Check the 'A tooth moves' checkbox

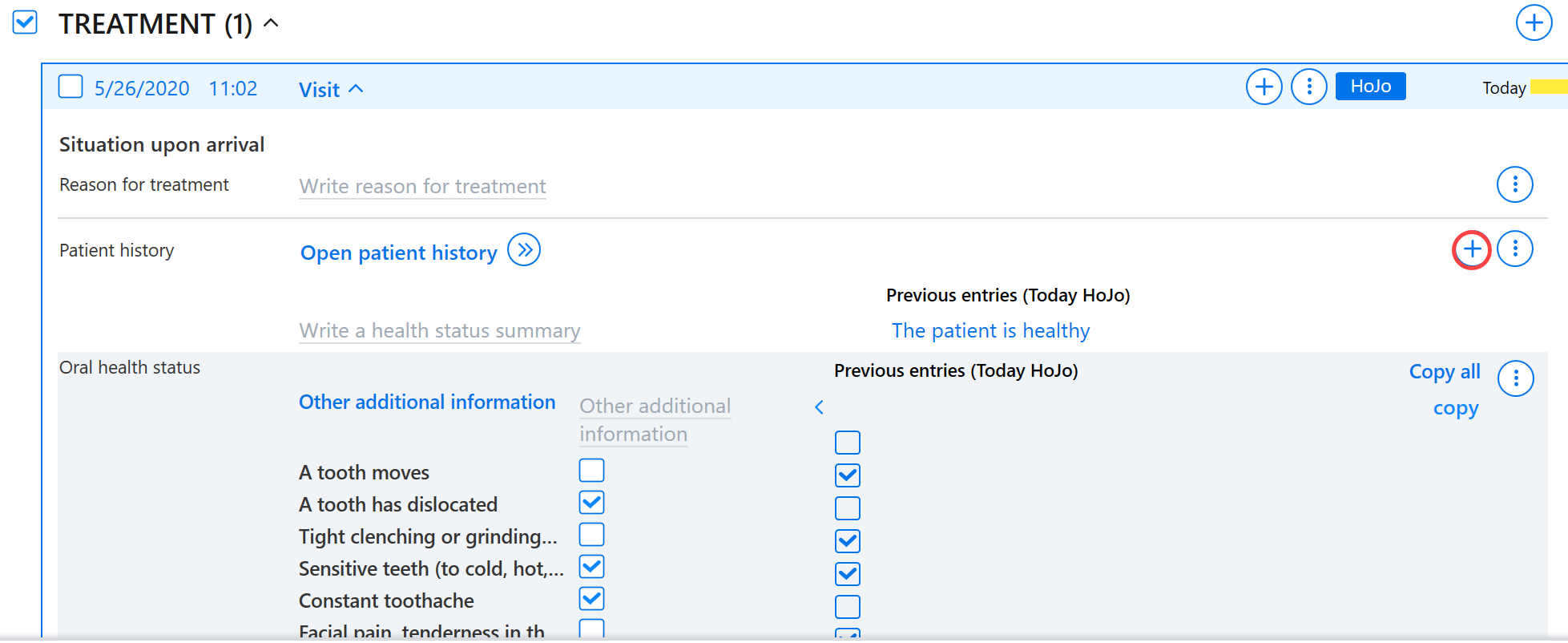[x=591, y=471]
